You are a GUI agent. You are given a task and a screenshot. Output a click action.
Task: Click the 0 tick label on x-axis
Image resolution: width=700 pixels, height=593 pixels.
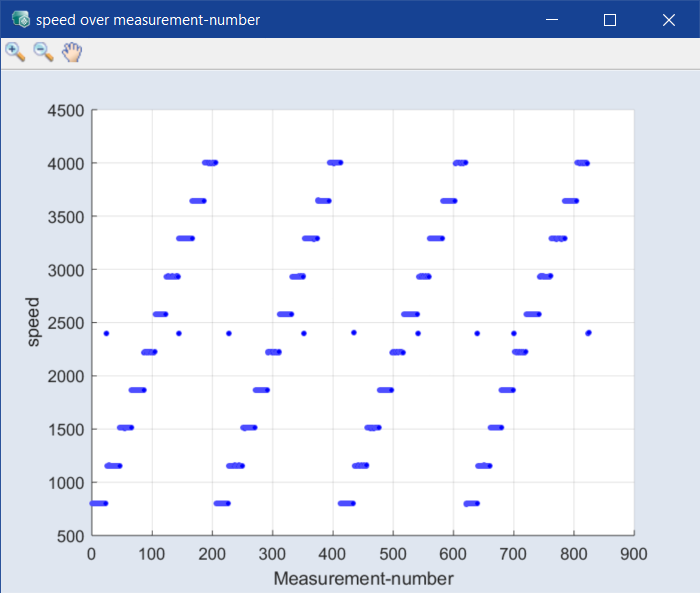click(x=91, y=554)
